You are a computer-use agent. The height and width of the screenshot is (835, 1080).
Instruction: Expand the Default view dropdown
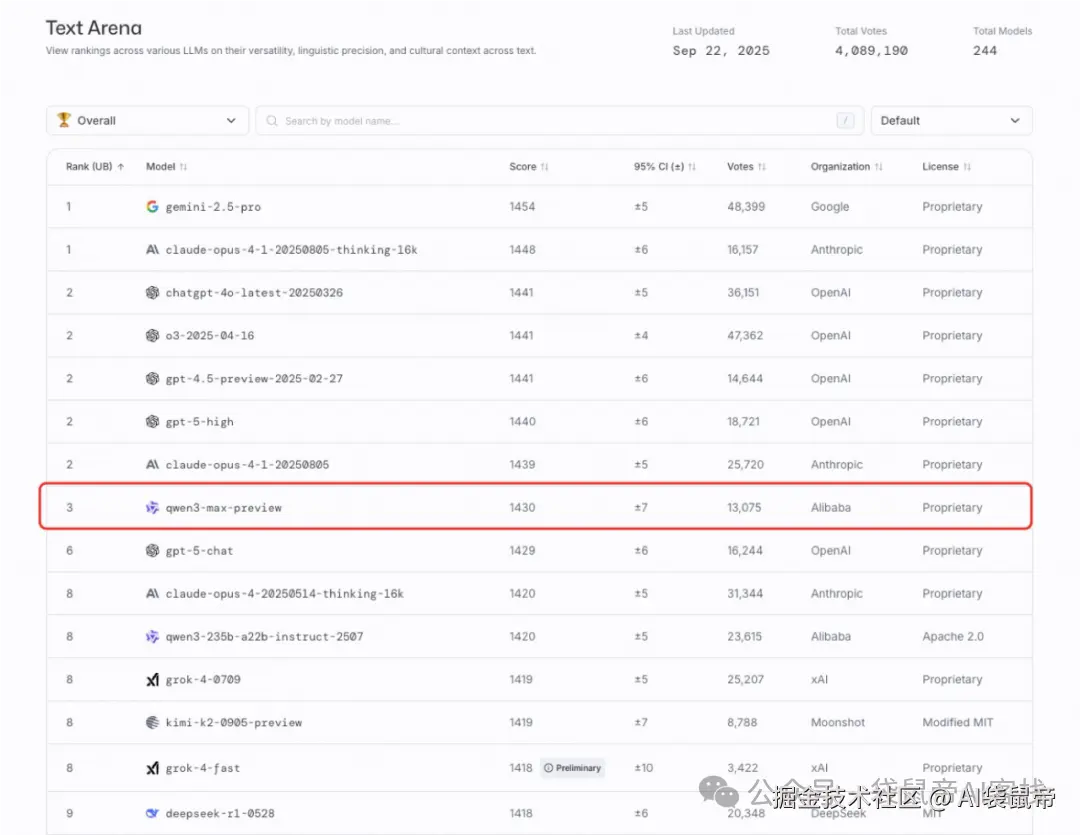coord(950,120)
